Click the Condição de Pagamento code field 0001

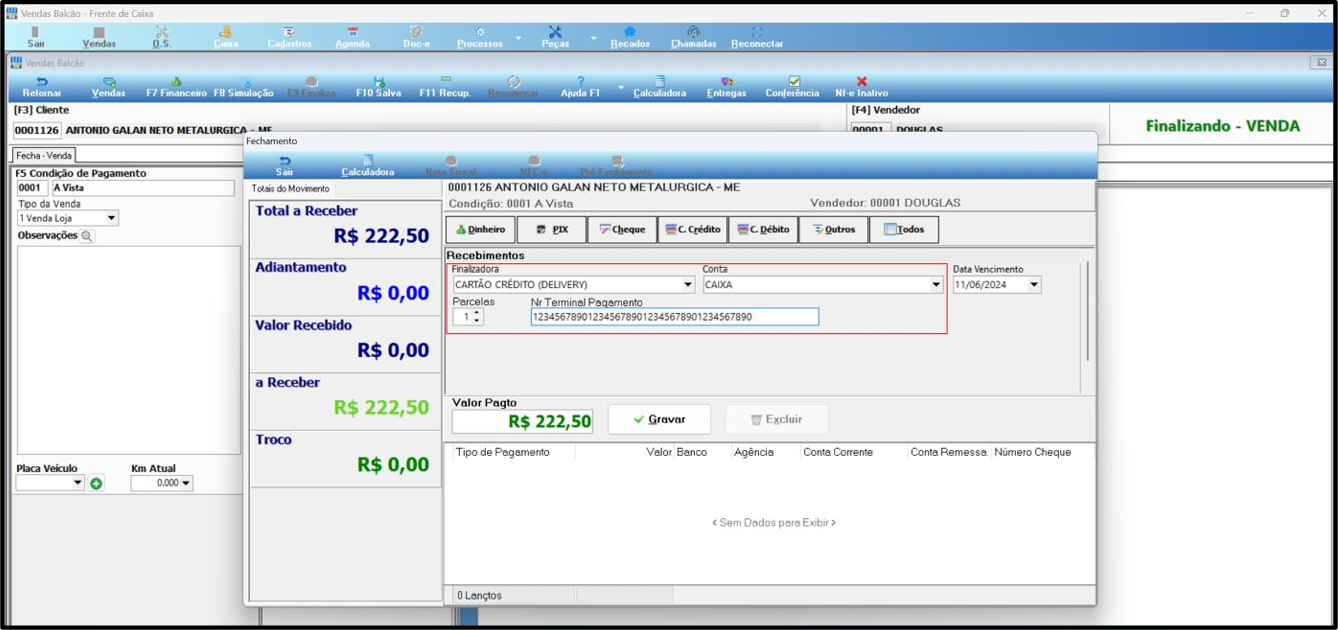pos(32,188)
